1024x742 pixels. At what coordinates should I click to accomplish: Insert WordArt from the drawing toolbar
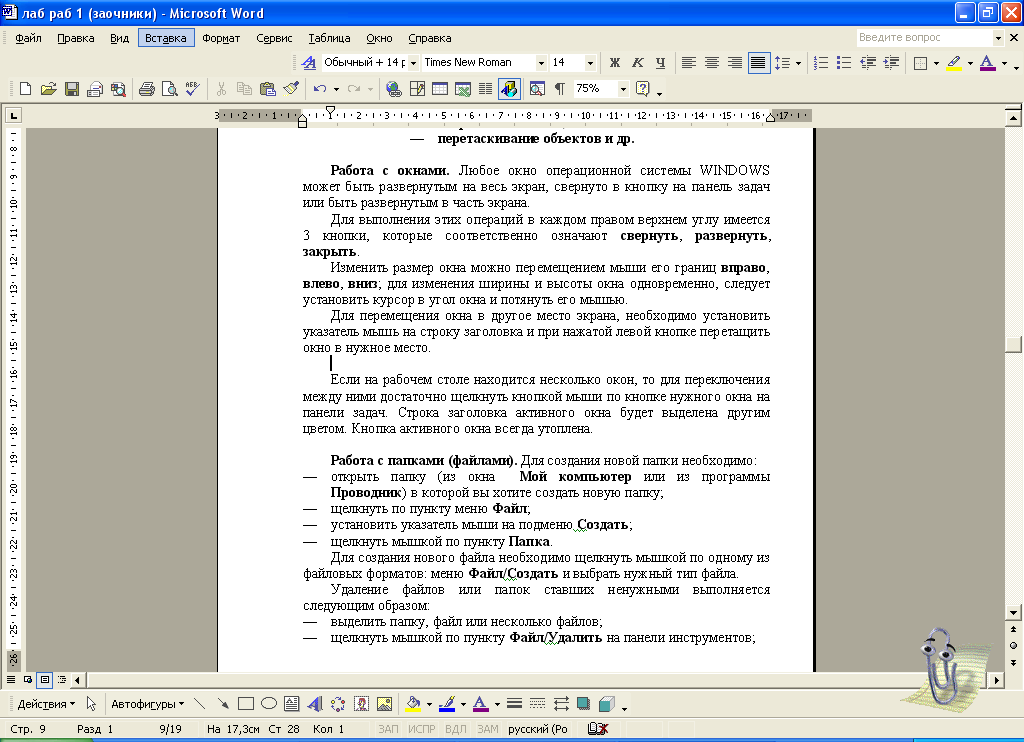click(315, 704)
